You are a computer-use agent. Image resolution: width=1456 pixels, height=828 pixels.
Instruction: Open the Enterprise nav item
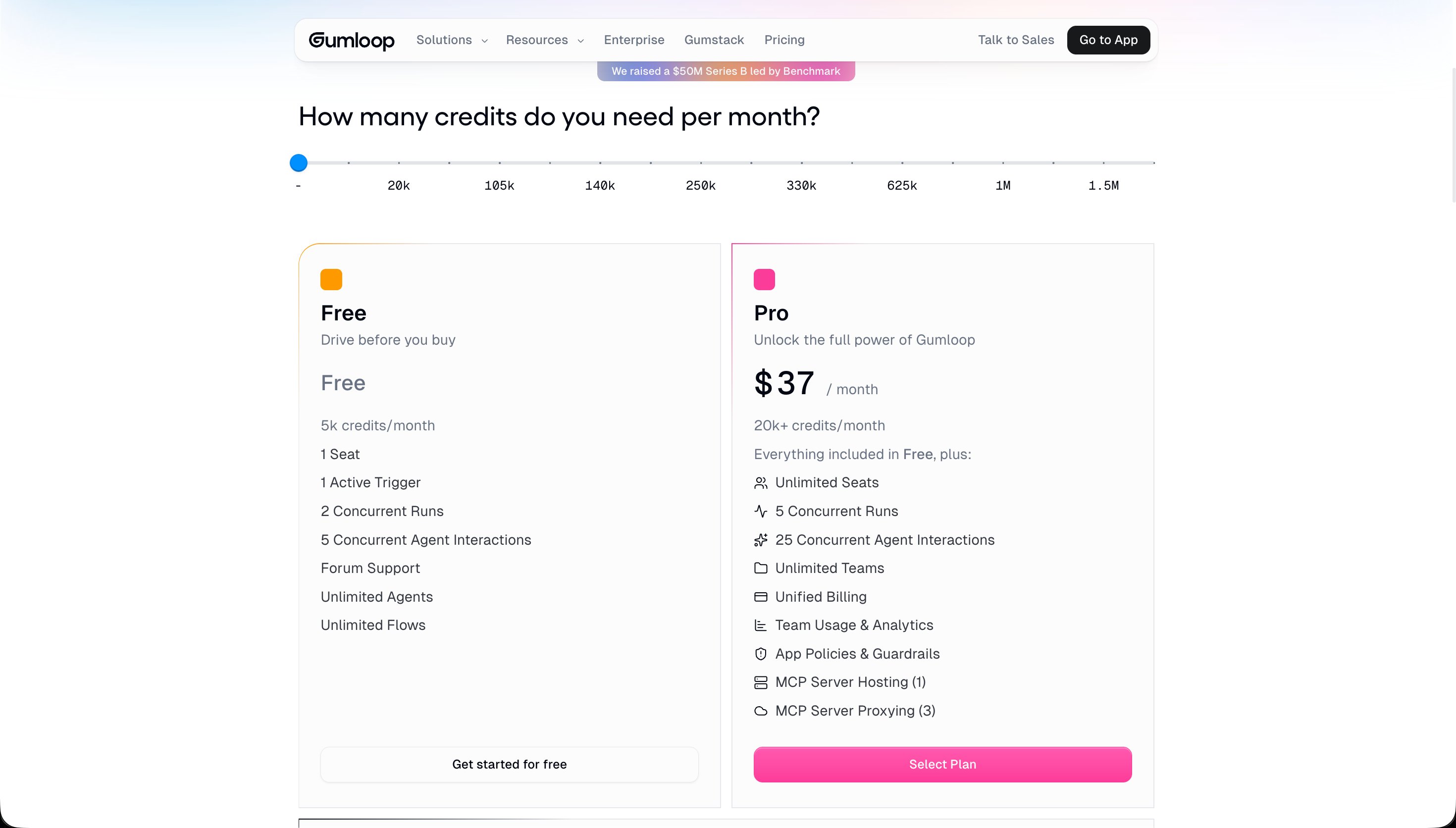tap(634, 40)
